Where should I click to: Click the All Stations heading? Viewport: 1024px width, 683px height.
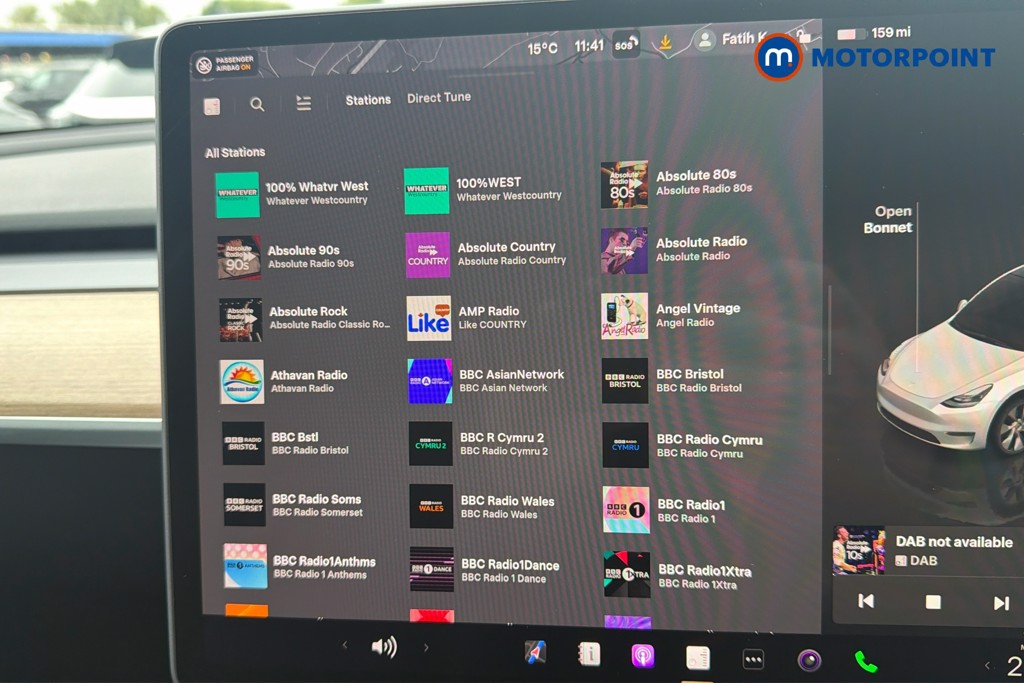pyautogui.click(x=235, y=153)
